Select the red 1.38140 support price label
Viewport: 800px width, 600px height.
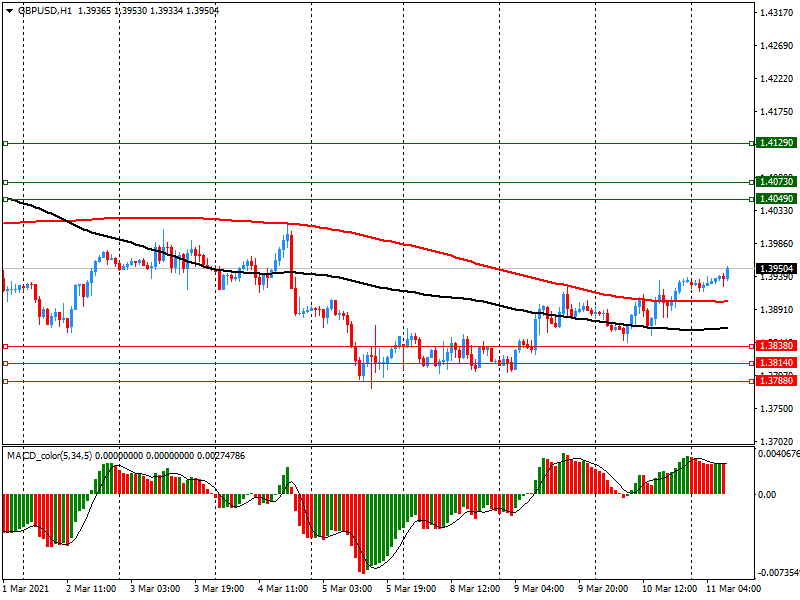777,363
